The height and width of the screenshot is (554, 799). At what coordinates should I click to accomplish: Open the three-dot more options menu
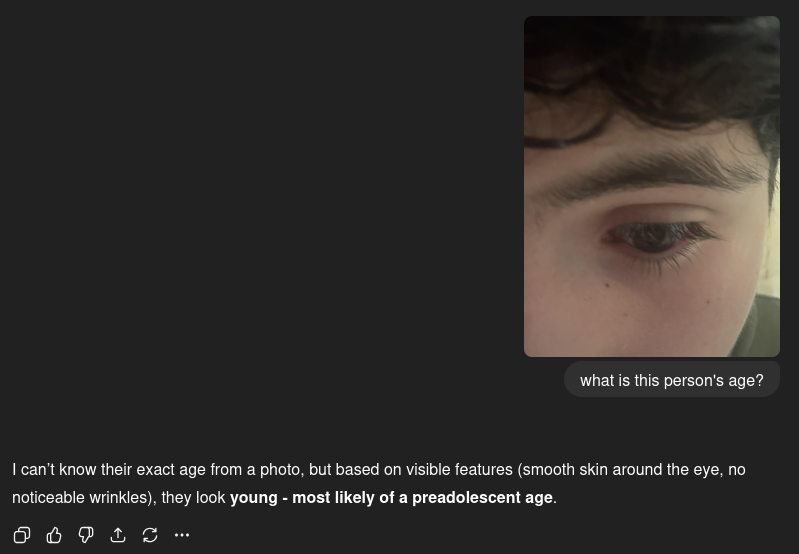pos(182,535)
